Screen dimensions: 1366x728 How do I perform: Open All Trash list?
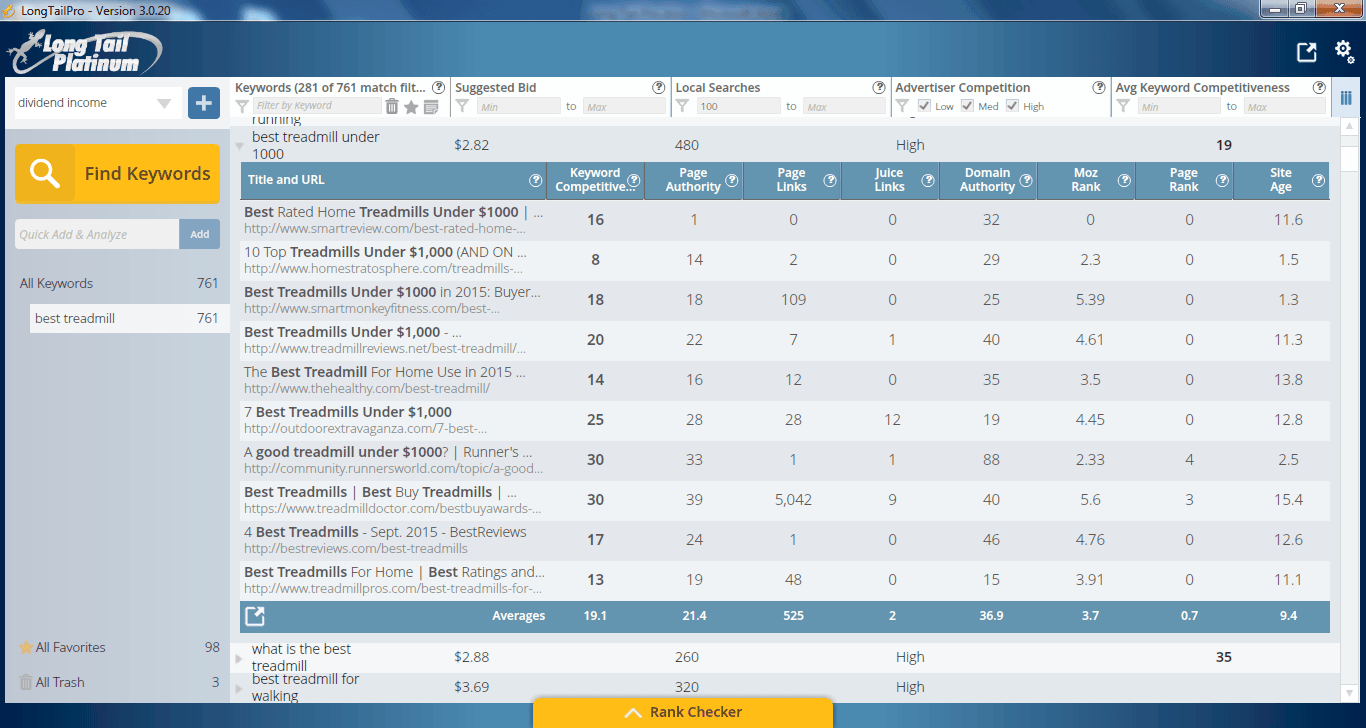point(118,682)
